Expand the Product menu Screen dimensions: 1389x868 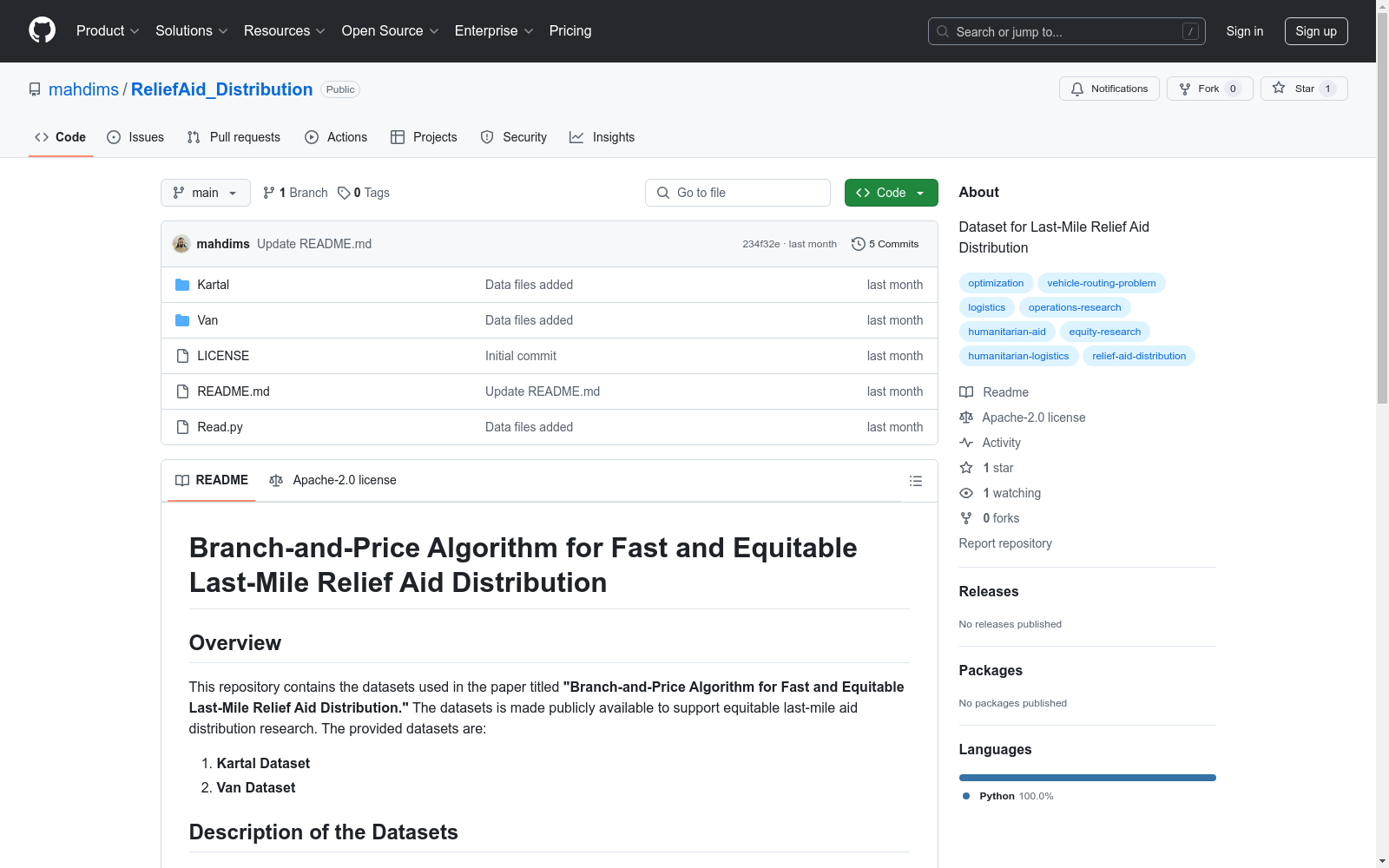108,30
